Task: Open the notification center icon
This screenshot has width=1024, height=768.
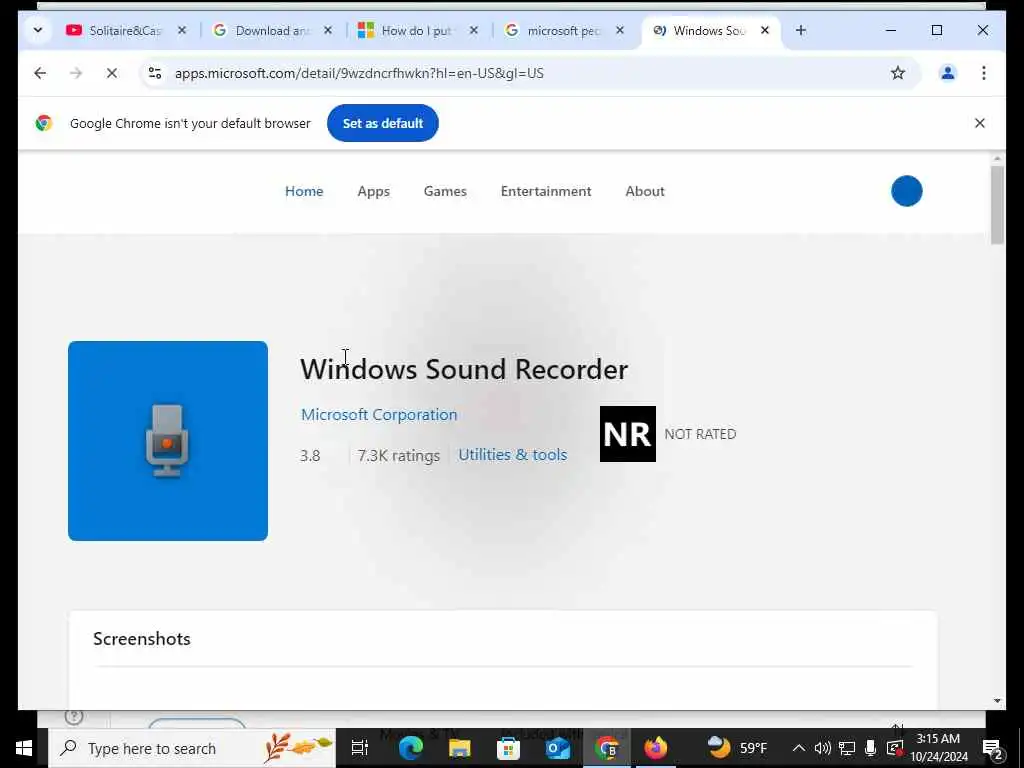Action: [992, 748]
